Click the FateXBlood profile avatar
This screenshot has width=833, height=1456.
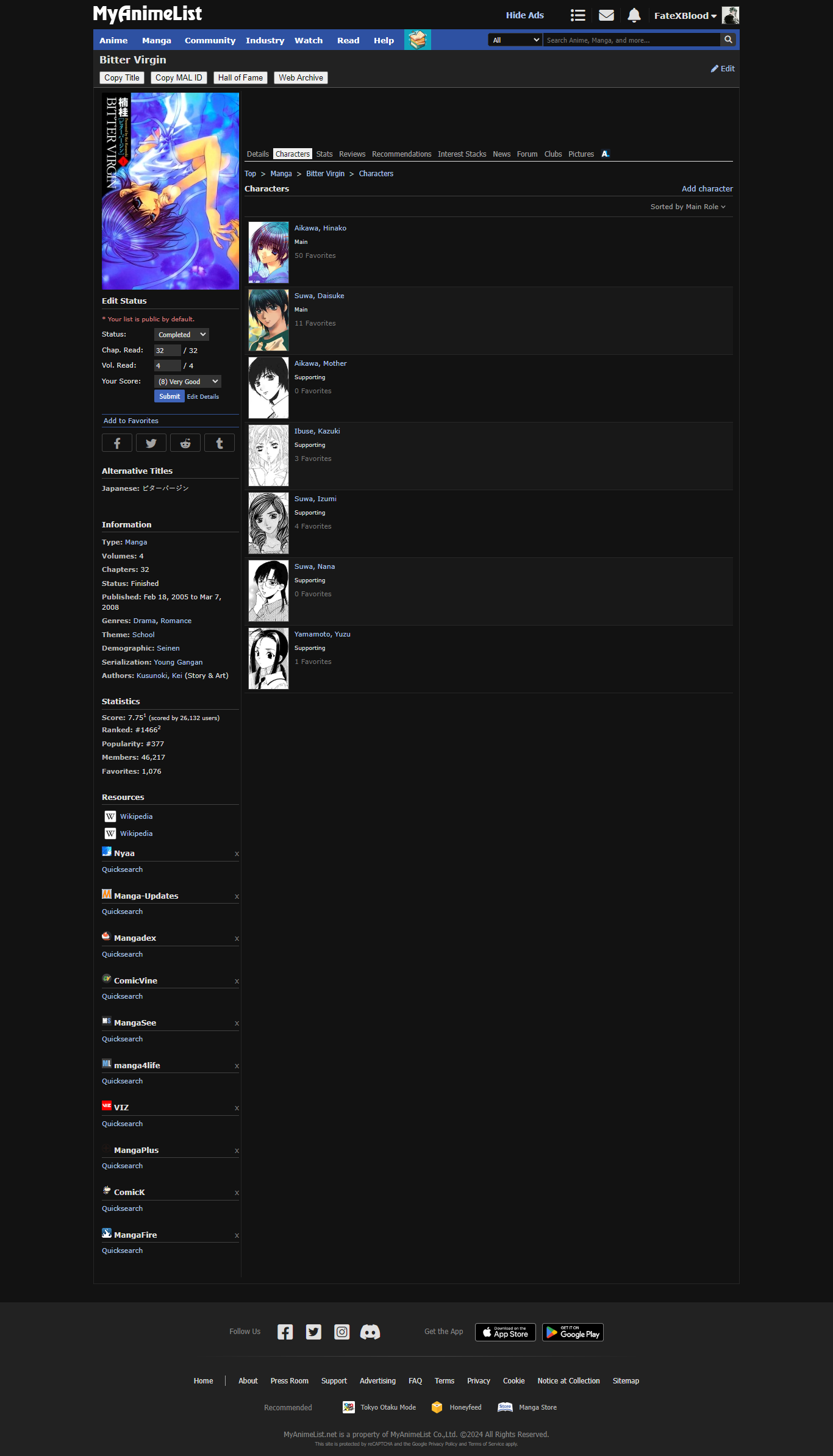pyautogui.click(x=731, y=15)
